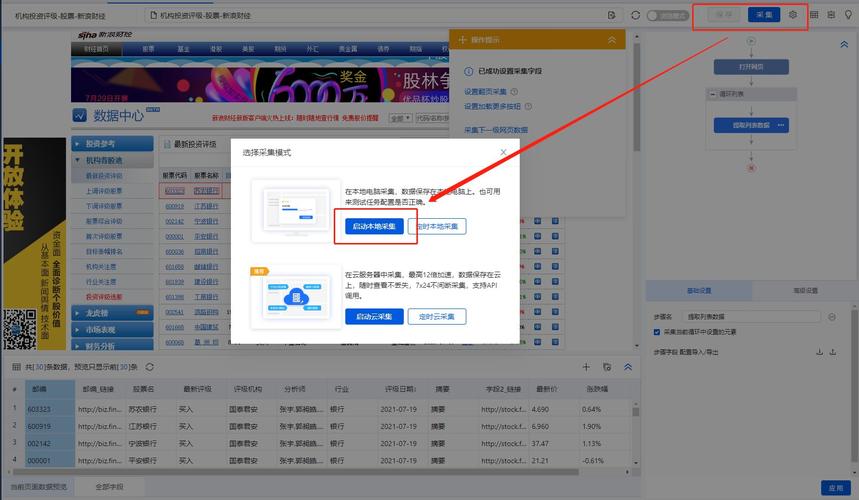Select the 评级机构 column header

pyautogui.click(x=248, y=389)
